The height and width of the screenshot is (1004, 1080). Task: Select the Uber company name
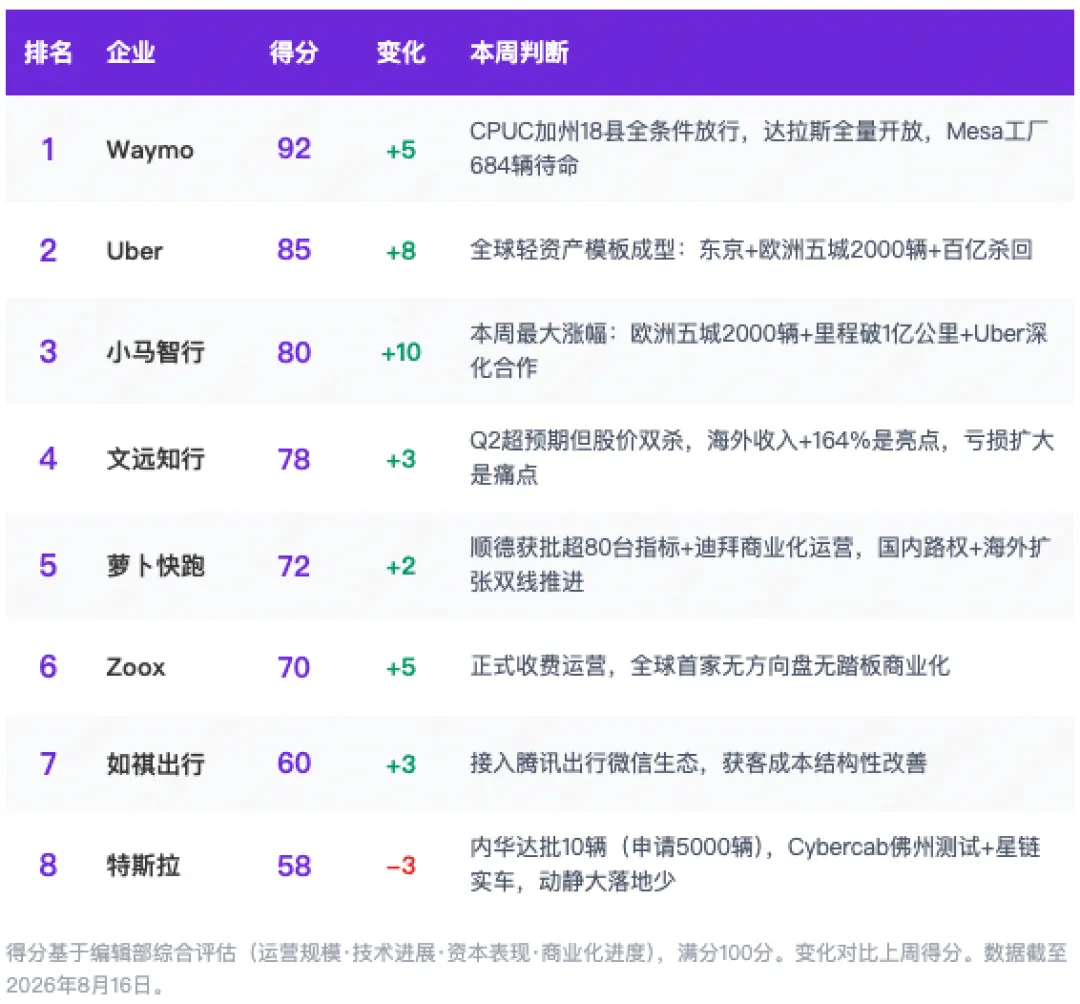[134, 251]
